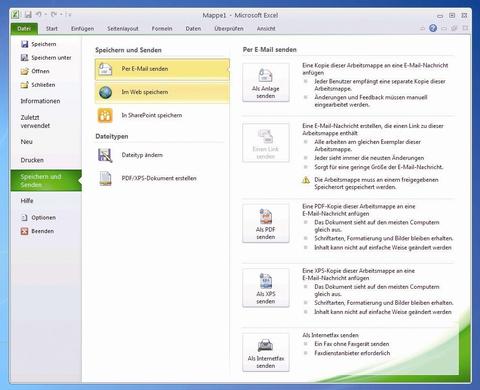The image size is (480, 390).
Task: Switch to the Seitenlayout tab
Action: 123,29
